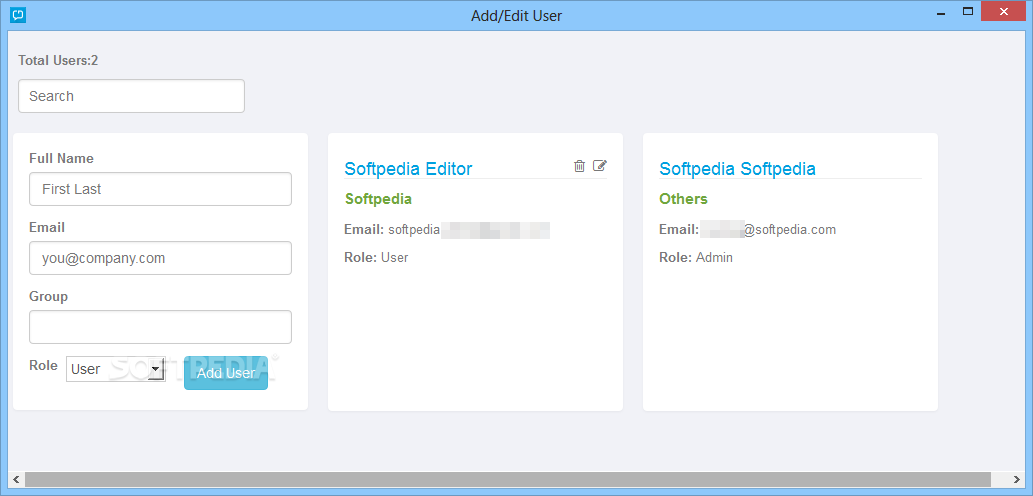Viewport: 1033px width, 496px height.
Task: Click the Total Users:2 text
Action: click(x=58, y=61)
